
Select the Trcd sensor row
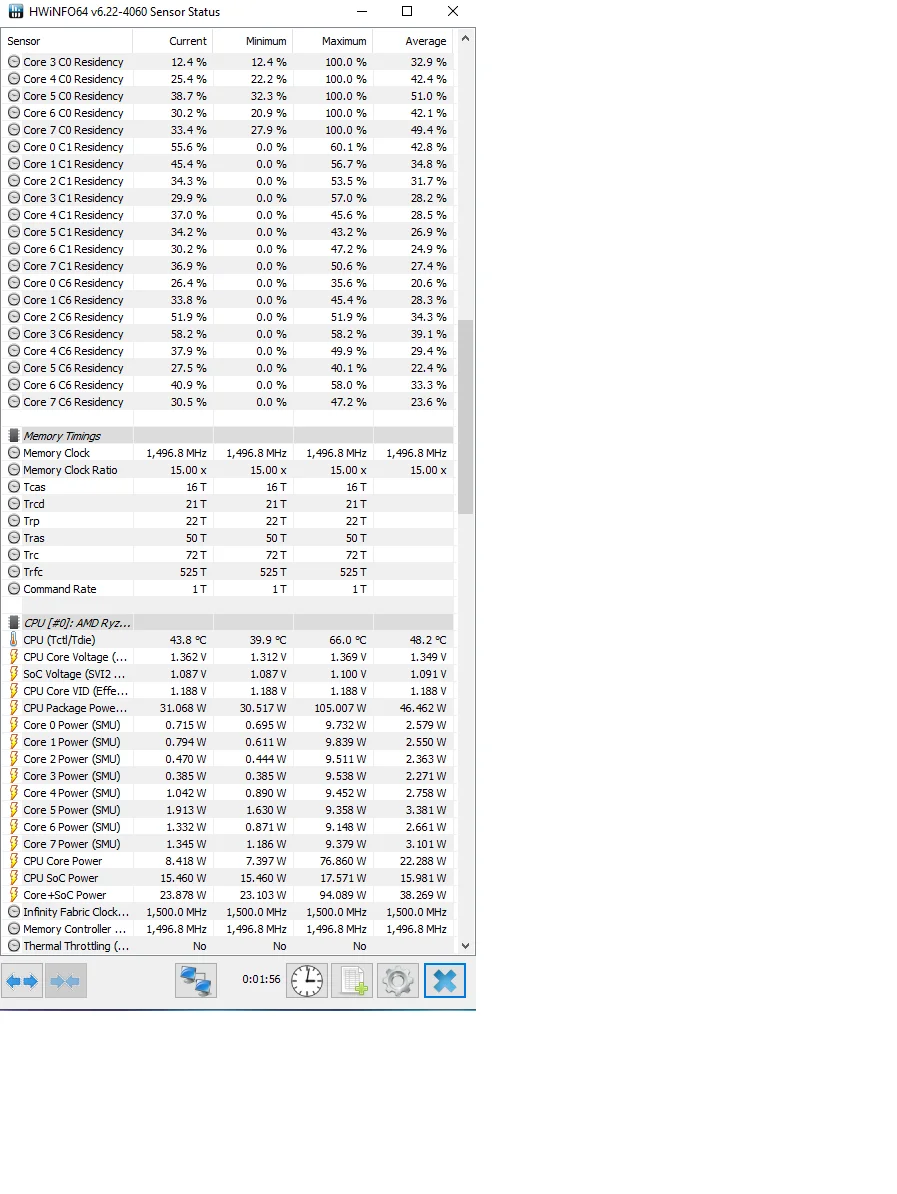pyautogui.click(x=228, y=504)
